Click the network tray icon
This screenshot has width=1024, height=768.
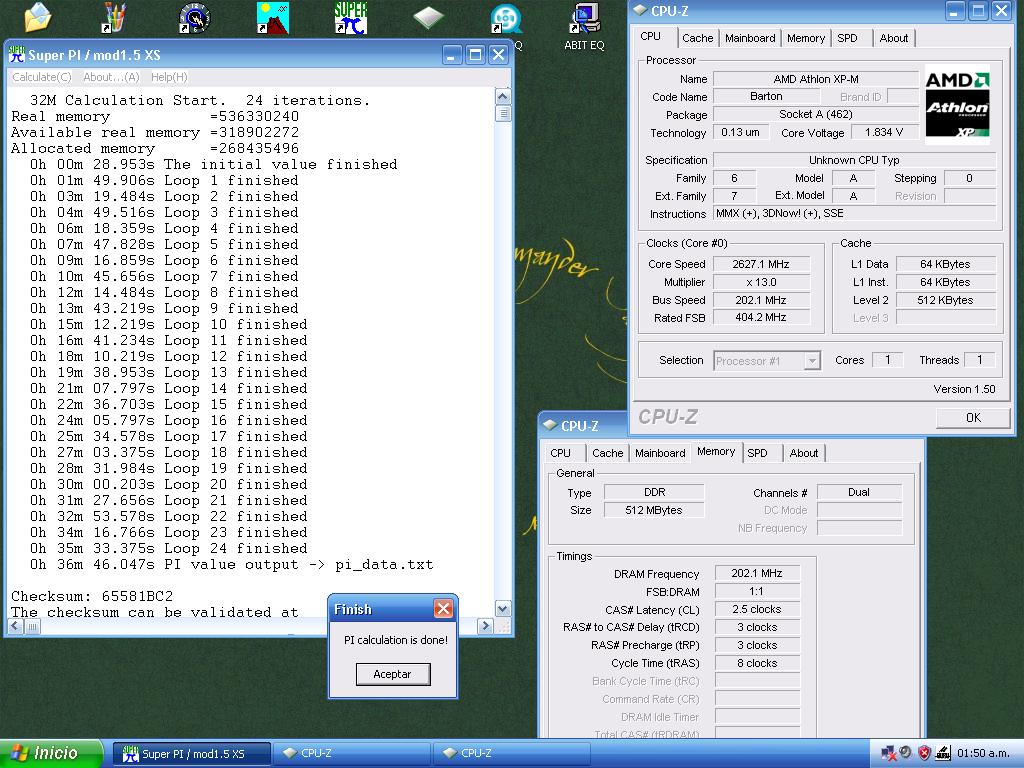888,753
